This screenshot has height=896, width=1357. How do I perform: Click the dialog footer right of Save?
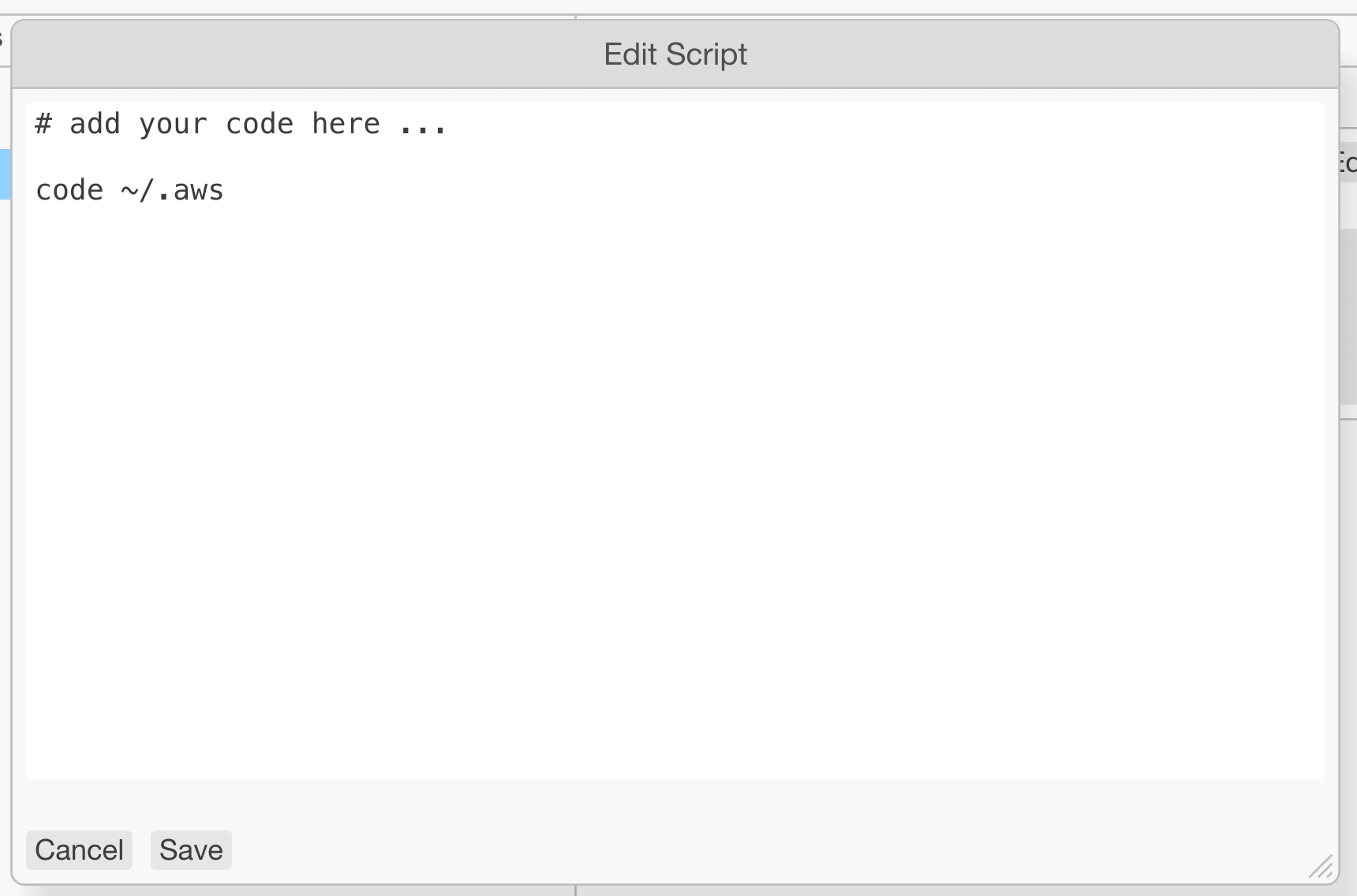(x=710, y=850)
